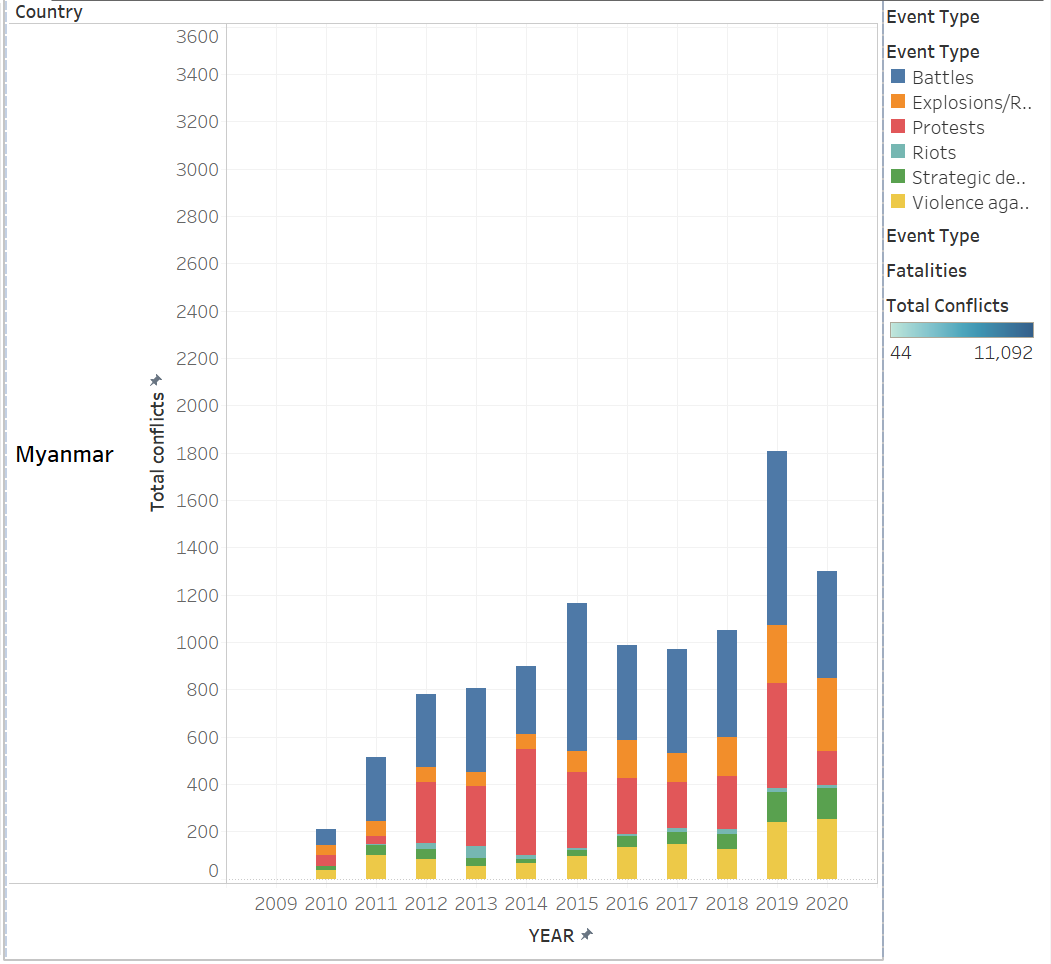
Task: Highlight the green Strategic de.. legend swatch
Action: (898, 177)
